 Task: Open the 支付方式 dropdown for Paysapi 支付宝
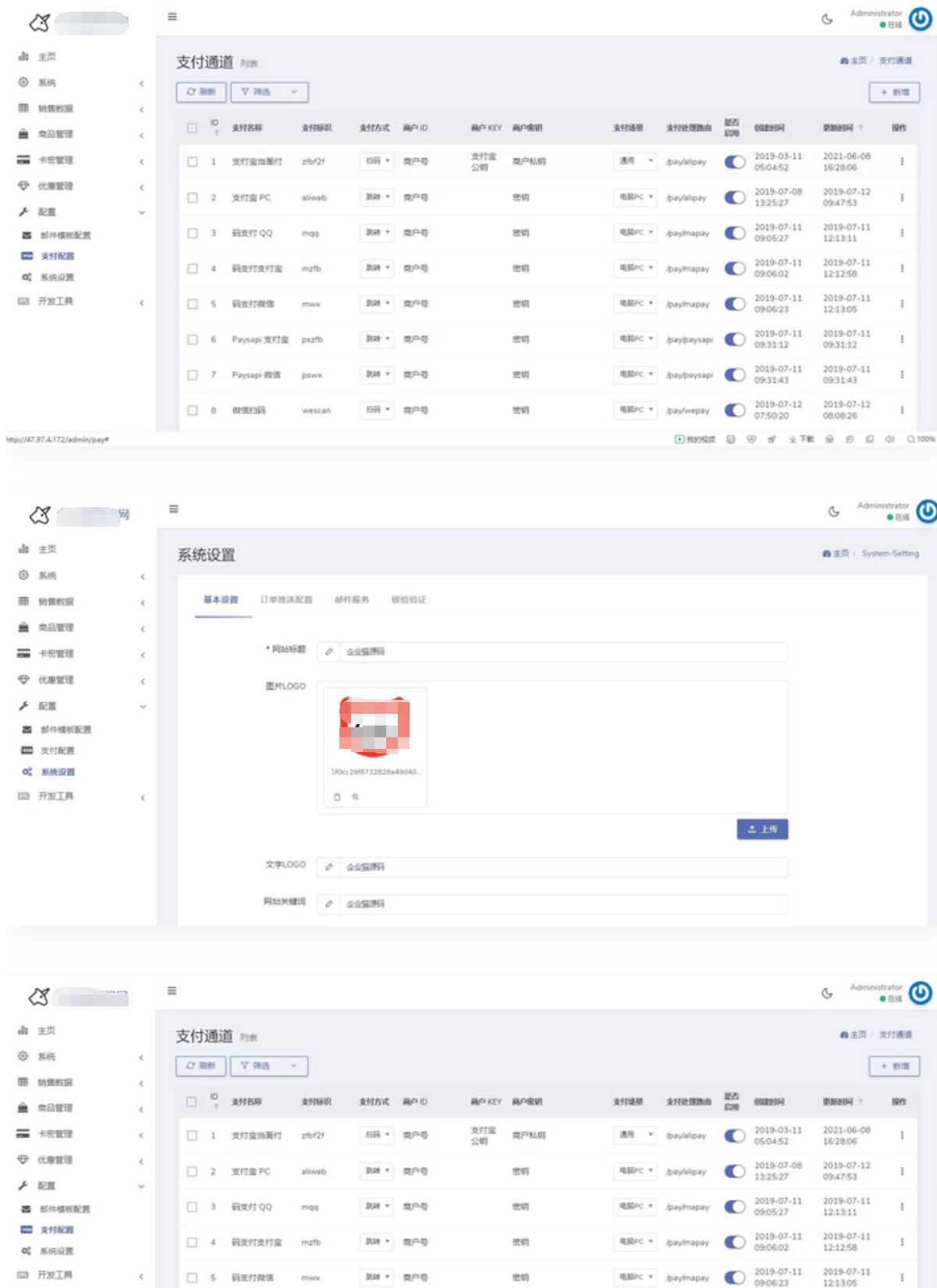pyautogui.click(x=377, y=339)
